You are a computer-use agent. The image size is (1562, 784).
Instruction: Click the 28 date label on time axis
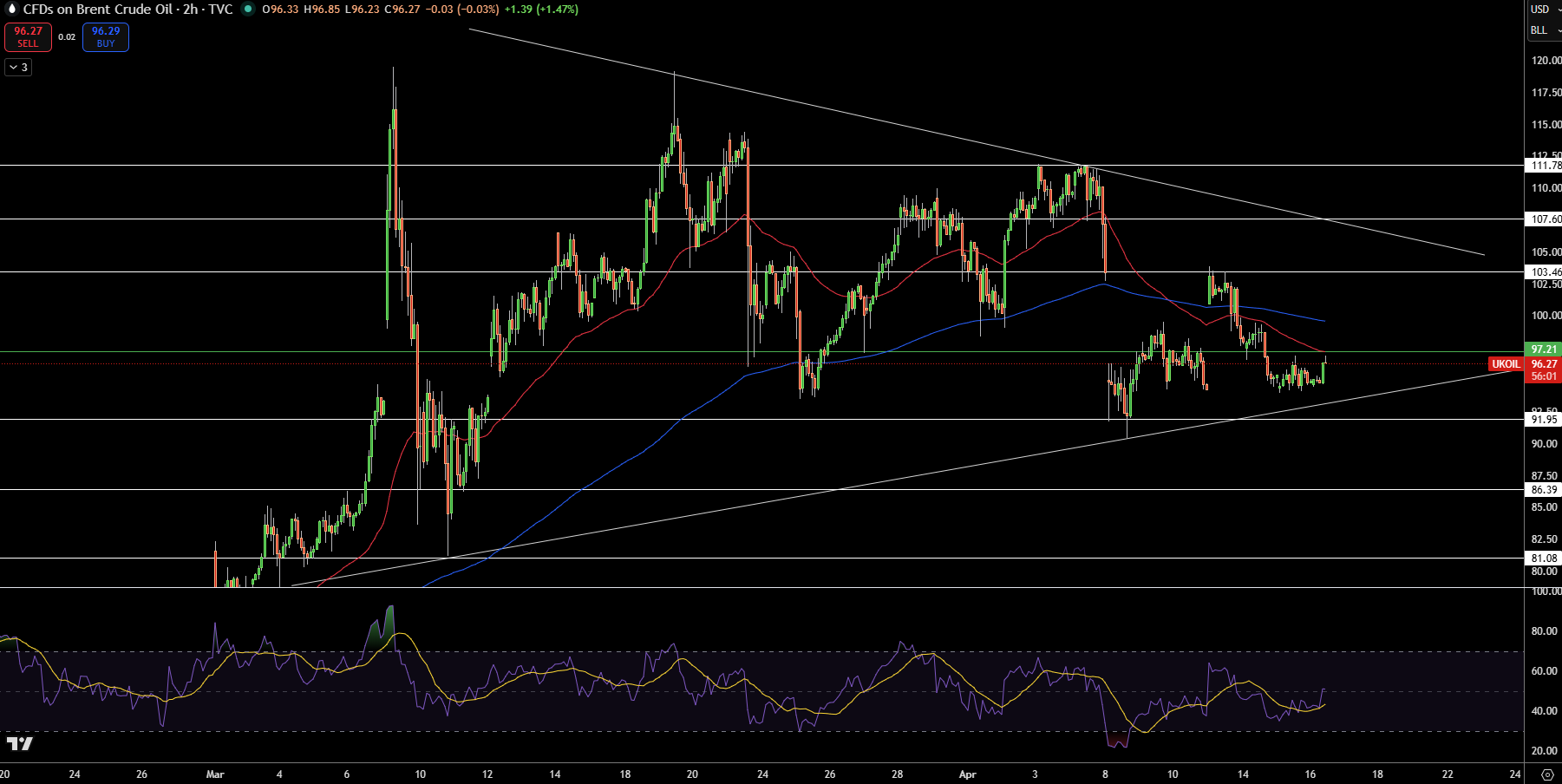897,774
